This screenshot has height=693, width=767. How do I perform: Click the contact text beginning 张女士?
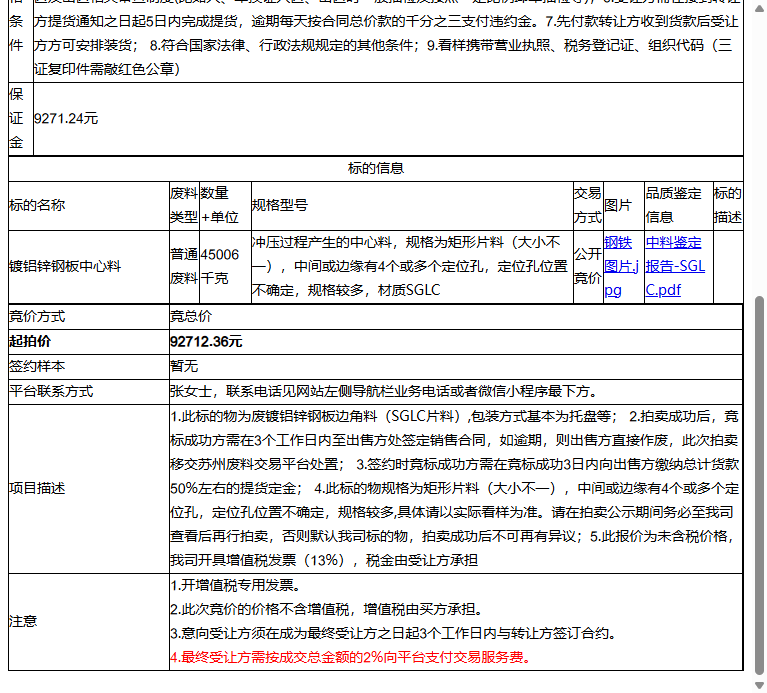384,392
